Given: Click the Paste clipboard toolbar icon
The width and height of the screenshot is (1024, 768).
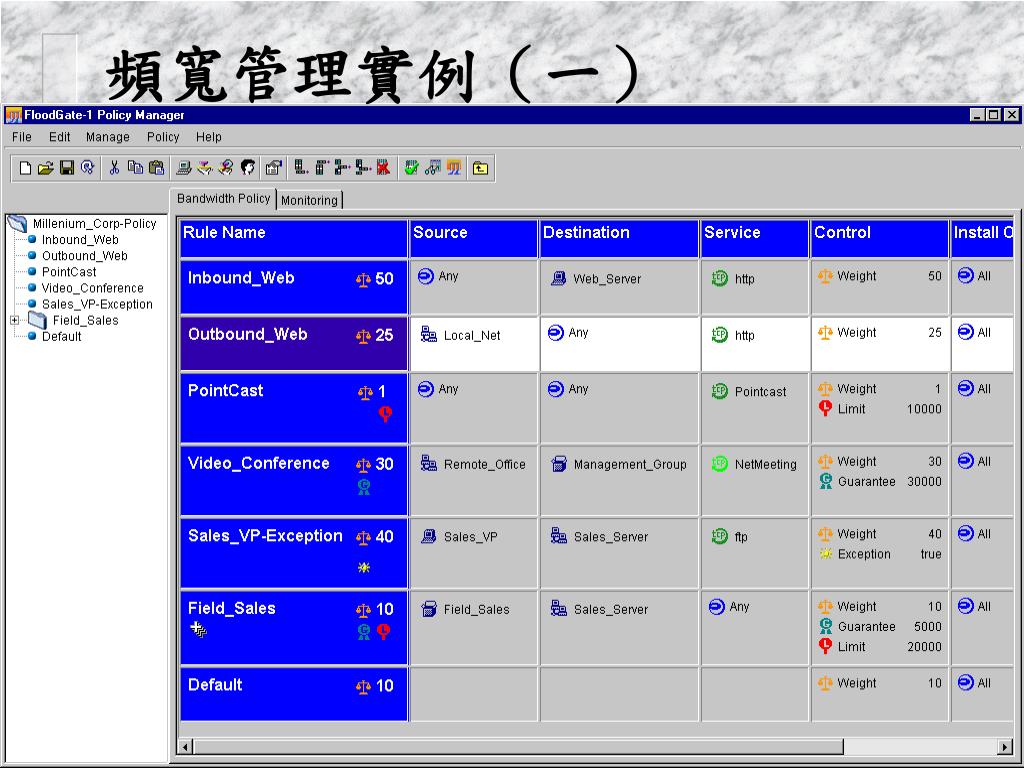Looking at the screenshot, I should click(157, 168).
